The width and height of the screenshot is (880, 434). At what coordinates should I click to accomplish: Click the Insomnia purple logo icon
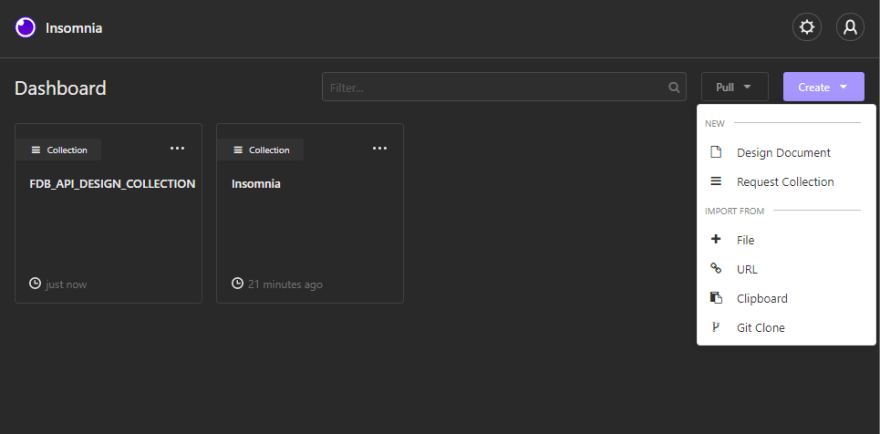click(25, 28)
